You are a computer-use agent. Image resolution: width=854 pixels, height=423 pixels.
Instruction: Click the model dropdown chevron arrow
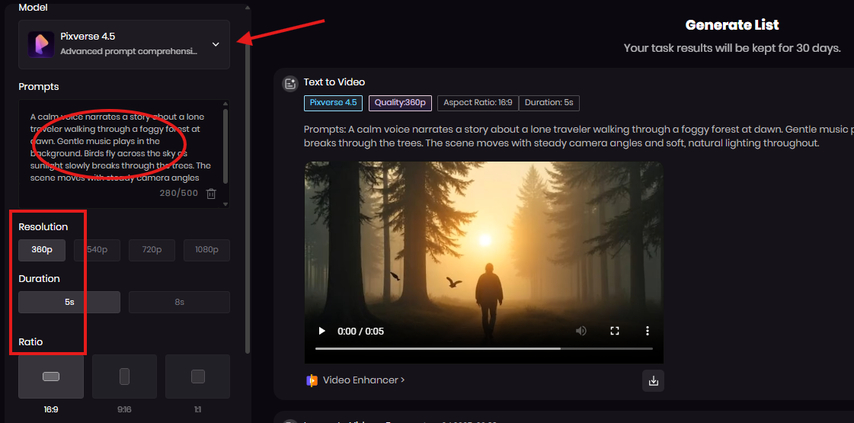pos(216,44)
